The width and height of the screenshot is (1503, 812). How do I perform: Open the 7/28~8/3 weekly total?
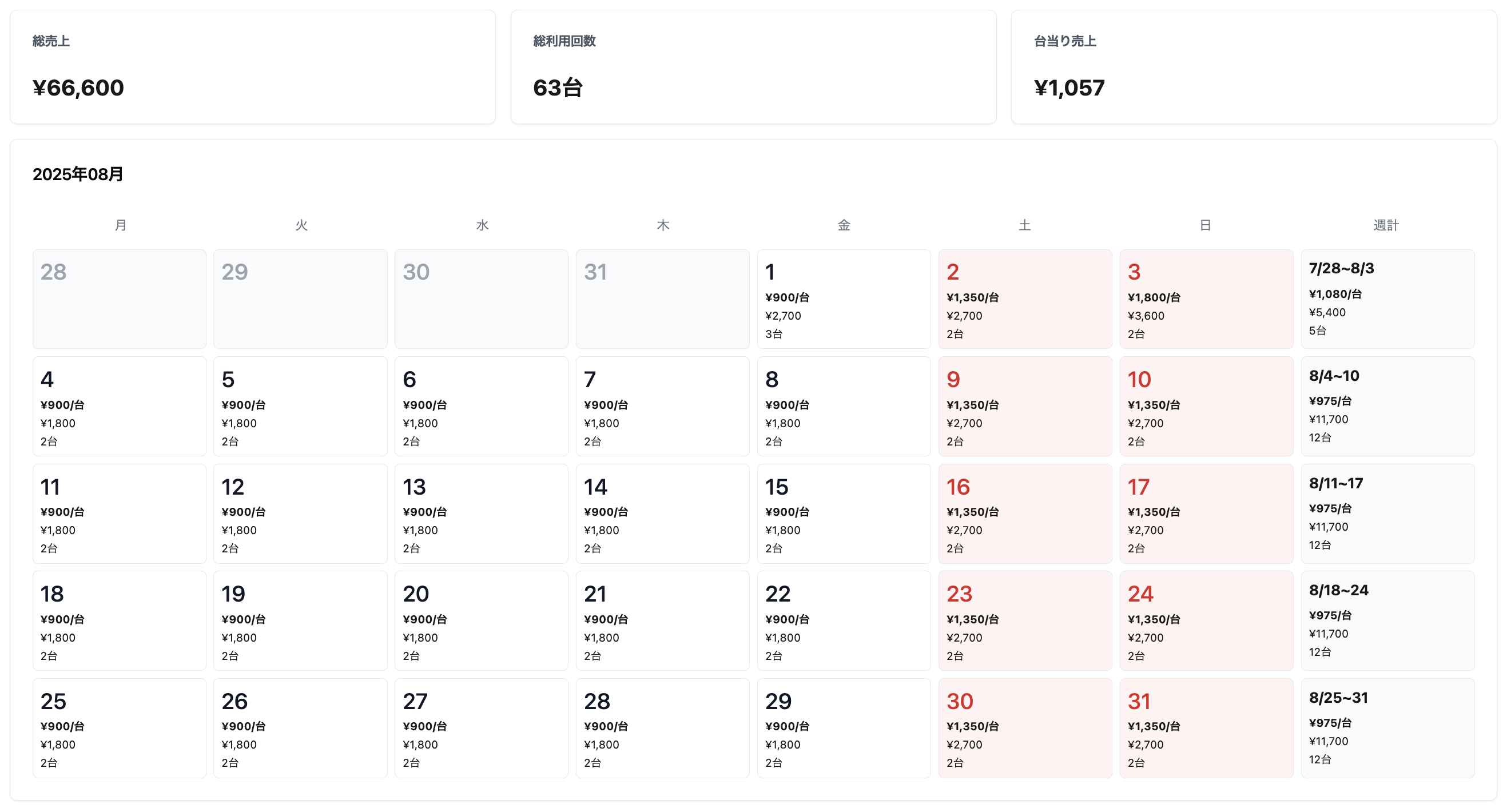pos(1387,299)
